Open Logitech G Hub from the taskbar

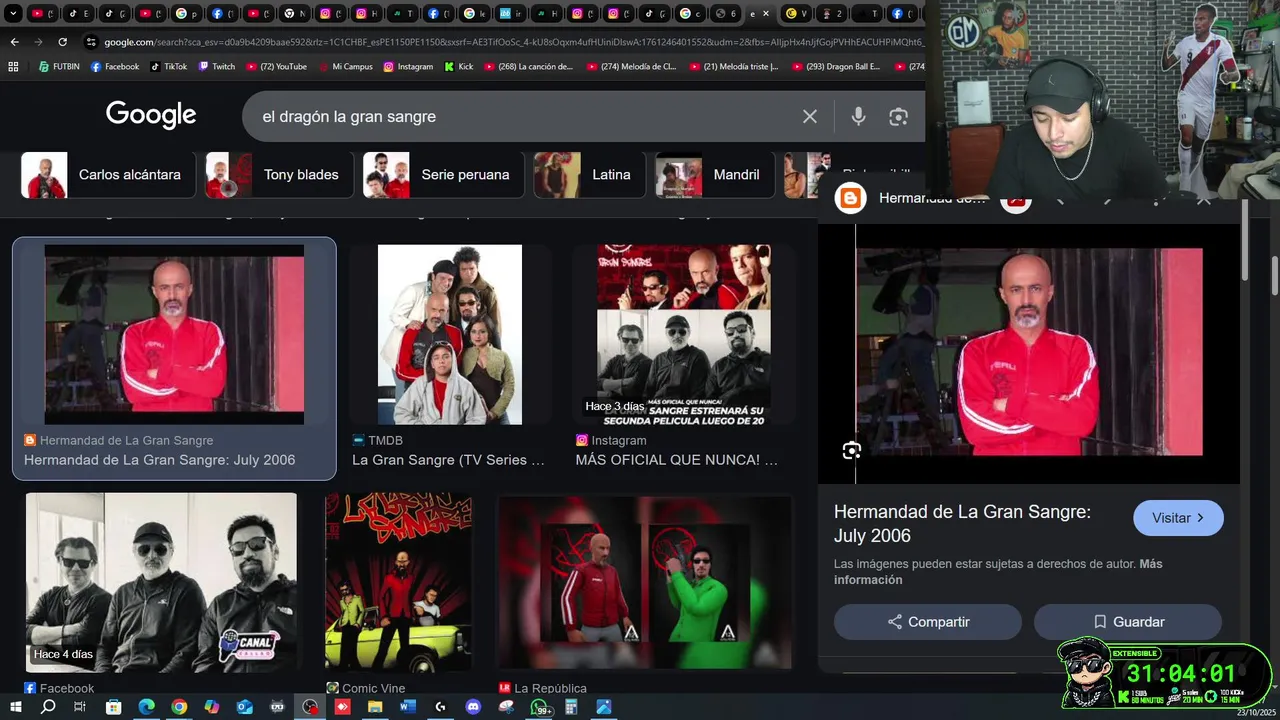[x=440, y=707]
